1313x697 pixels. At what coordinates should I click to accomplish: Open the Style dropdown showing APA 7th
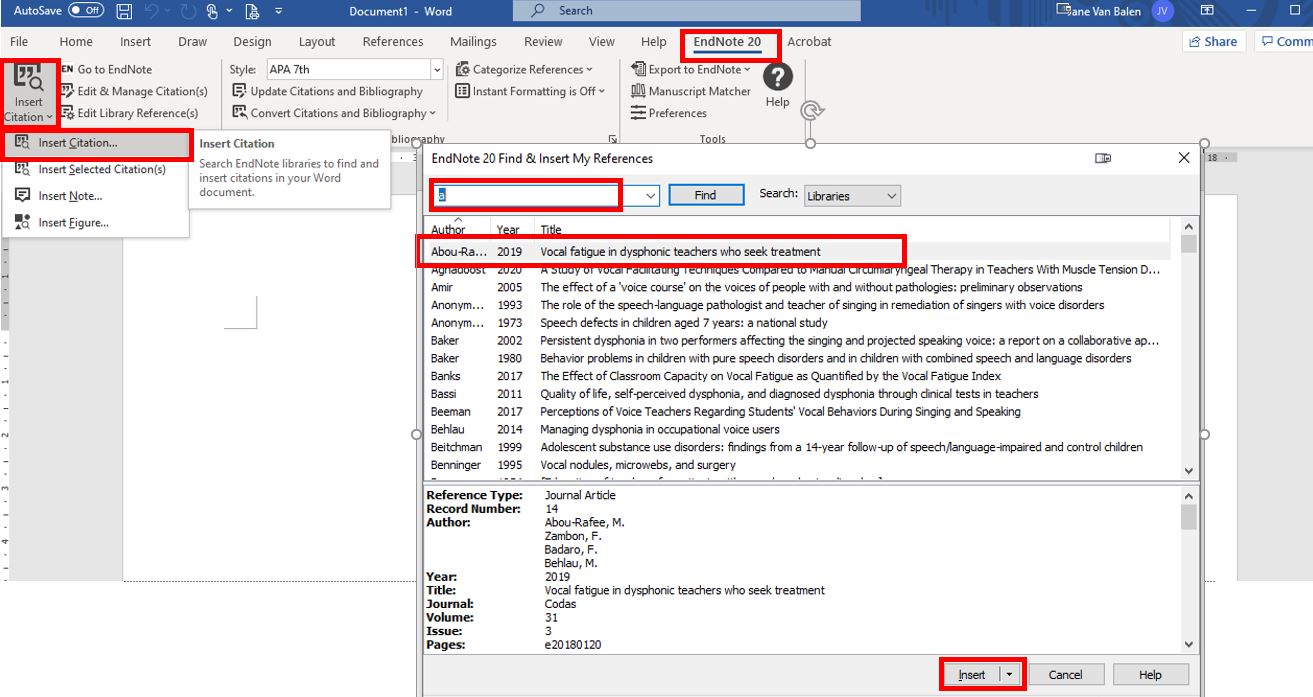coord(435,69)
